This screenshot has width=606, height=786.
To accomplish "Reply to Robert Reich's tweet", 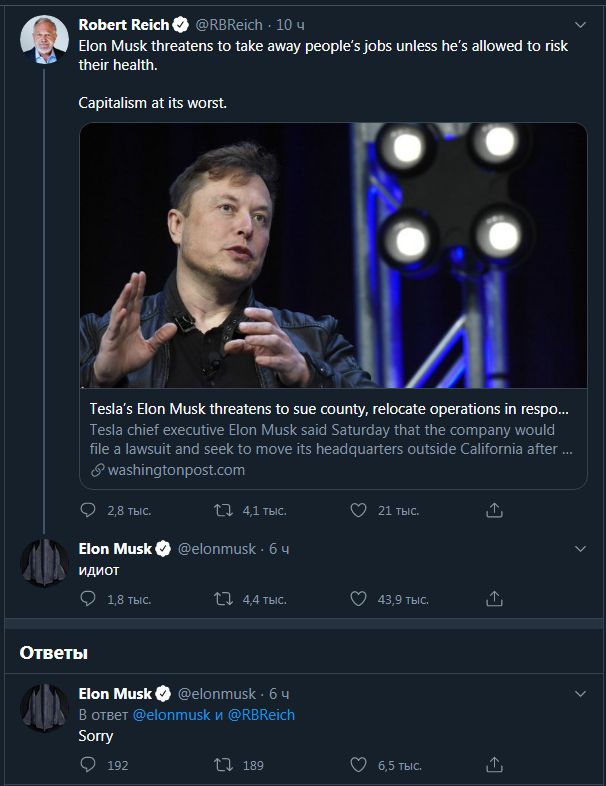I will [x=88, y=510].
